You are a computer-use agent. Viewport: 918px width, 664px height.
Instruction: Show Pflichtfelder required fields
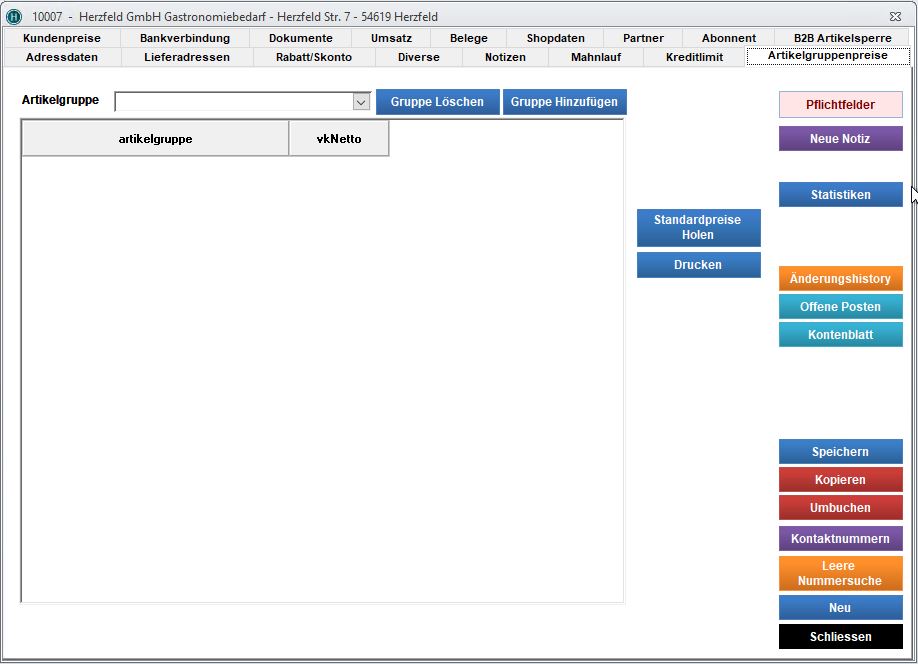tap(840, 105)
